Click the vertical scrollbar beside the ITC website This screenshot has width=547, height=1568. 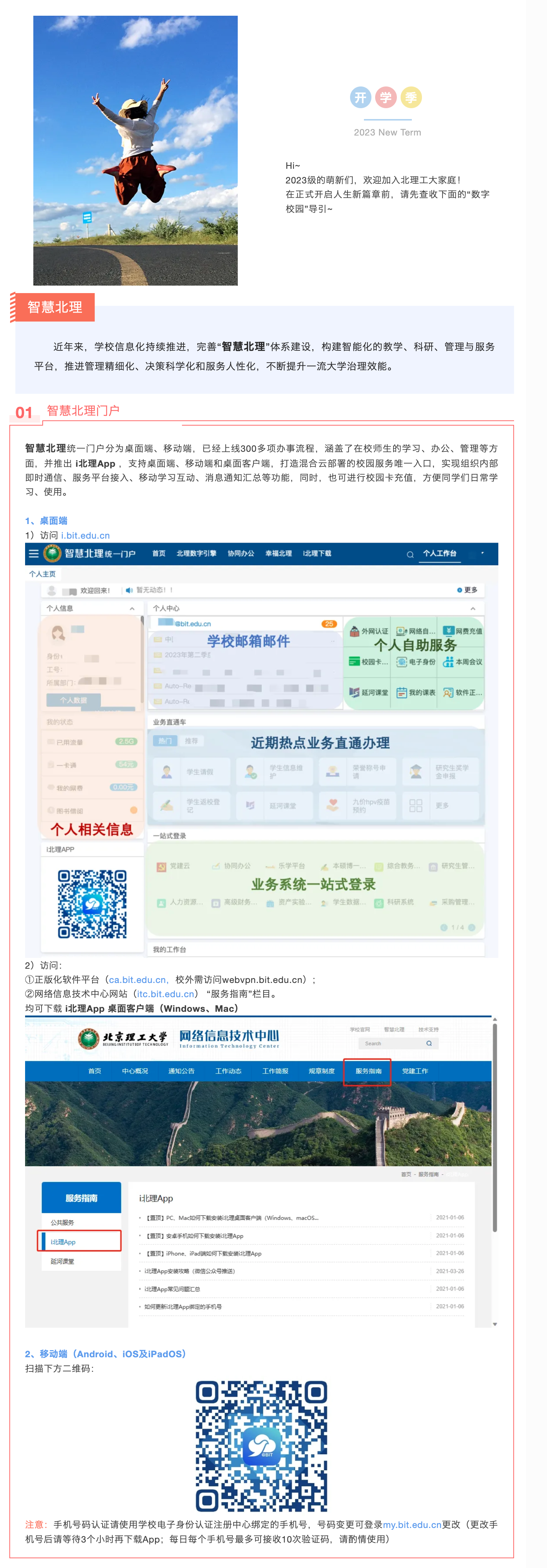(x=495, y=1126)
